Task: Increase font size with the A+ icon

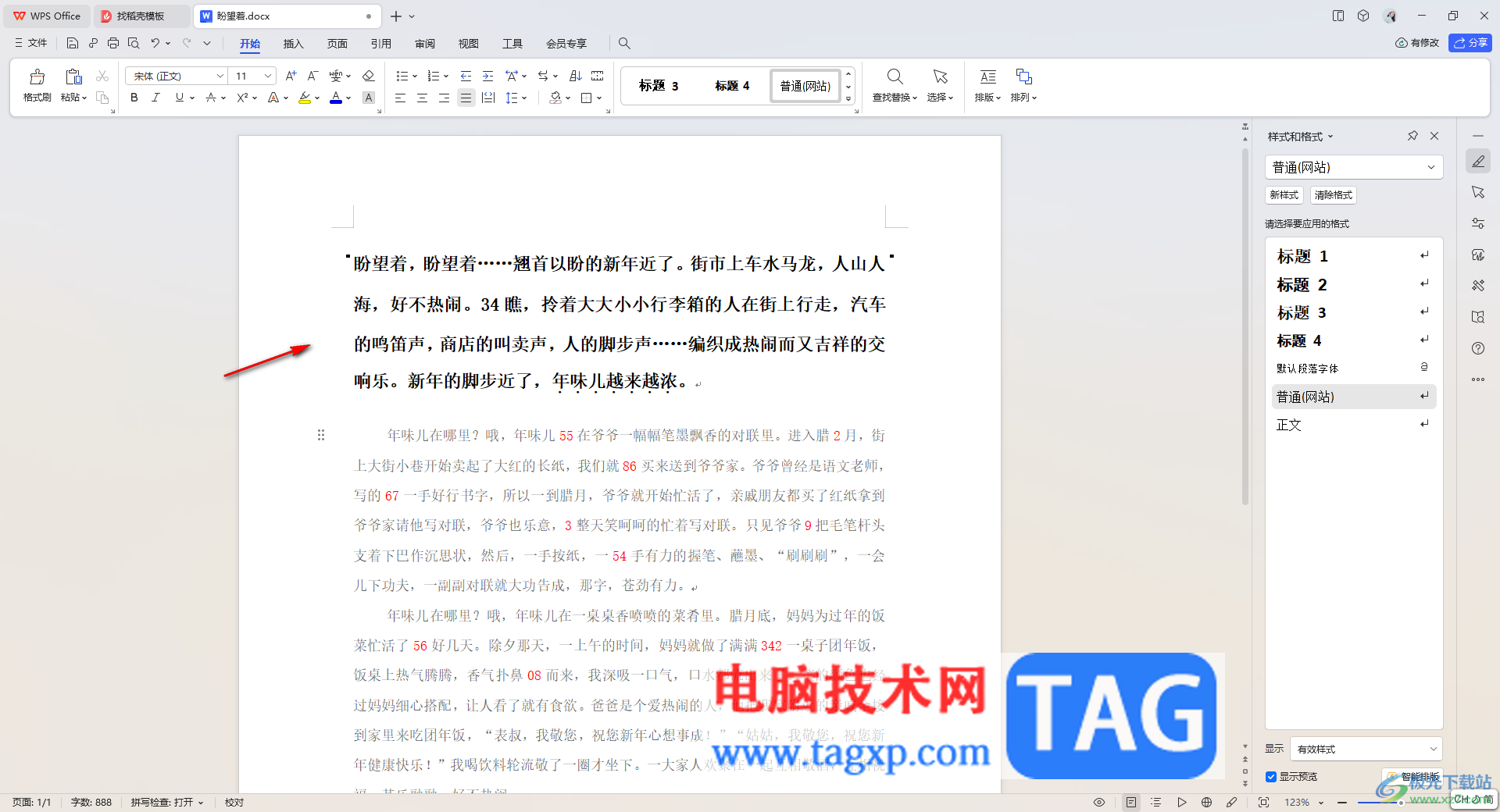Action: [291, 76]
